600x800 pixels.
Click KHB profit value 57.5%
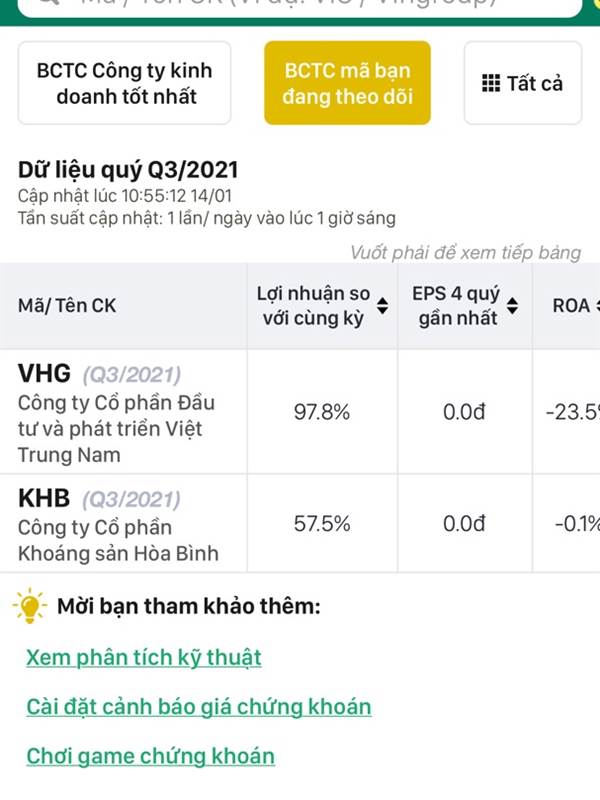pos(322,523)
